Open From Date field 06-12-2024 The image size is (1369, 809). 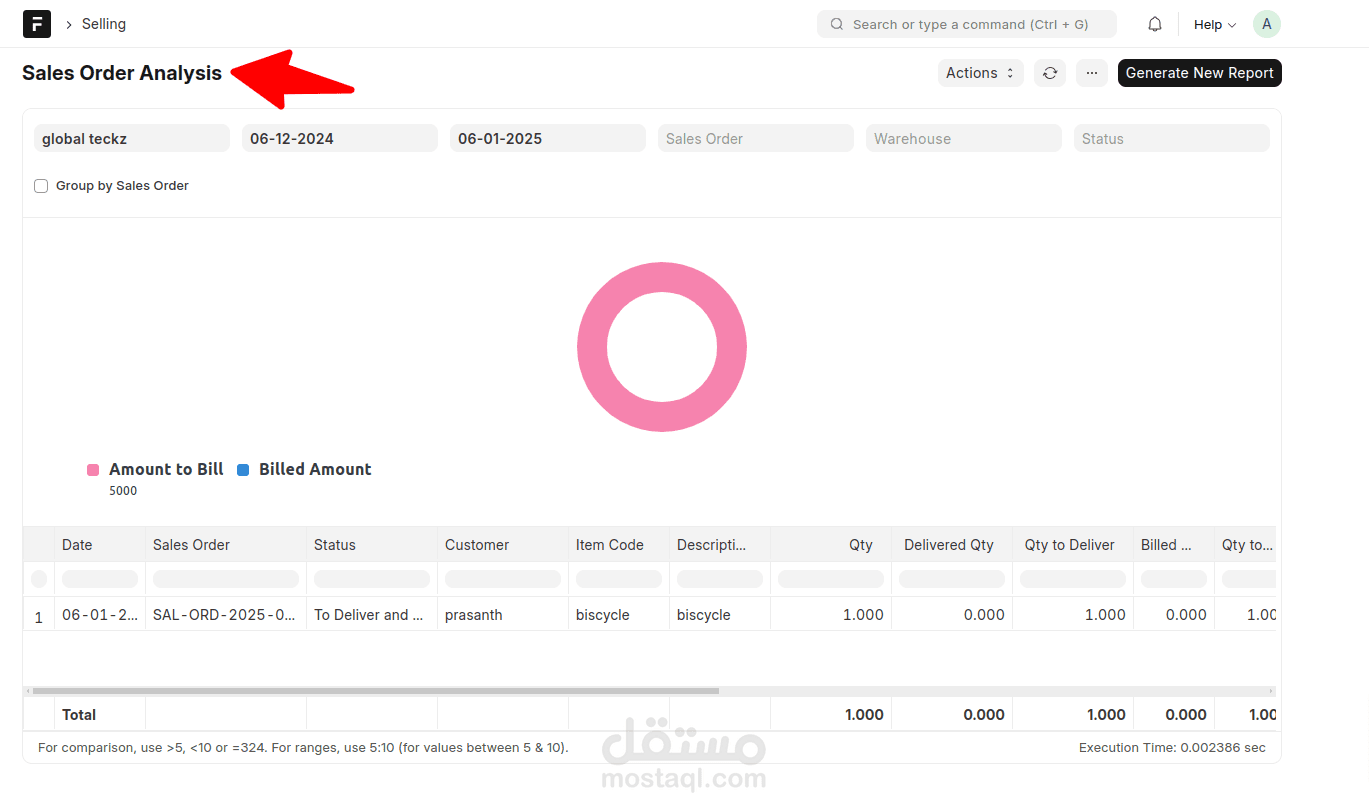pos(340,139)
